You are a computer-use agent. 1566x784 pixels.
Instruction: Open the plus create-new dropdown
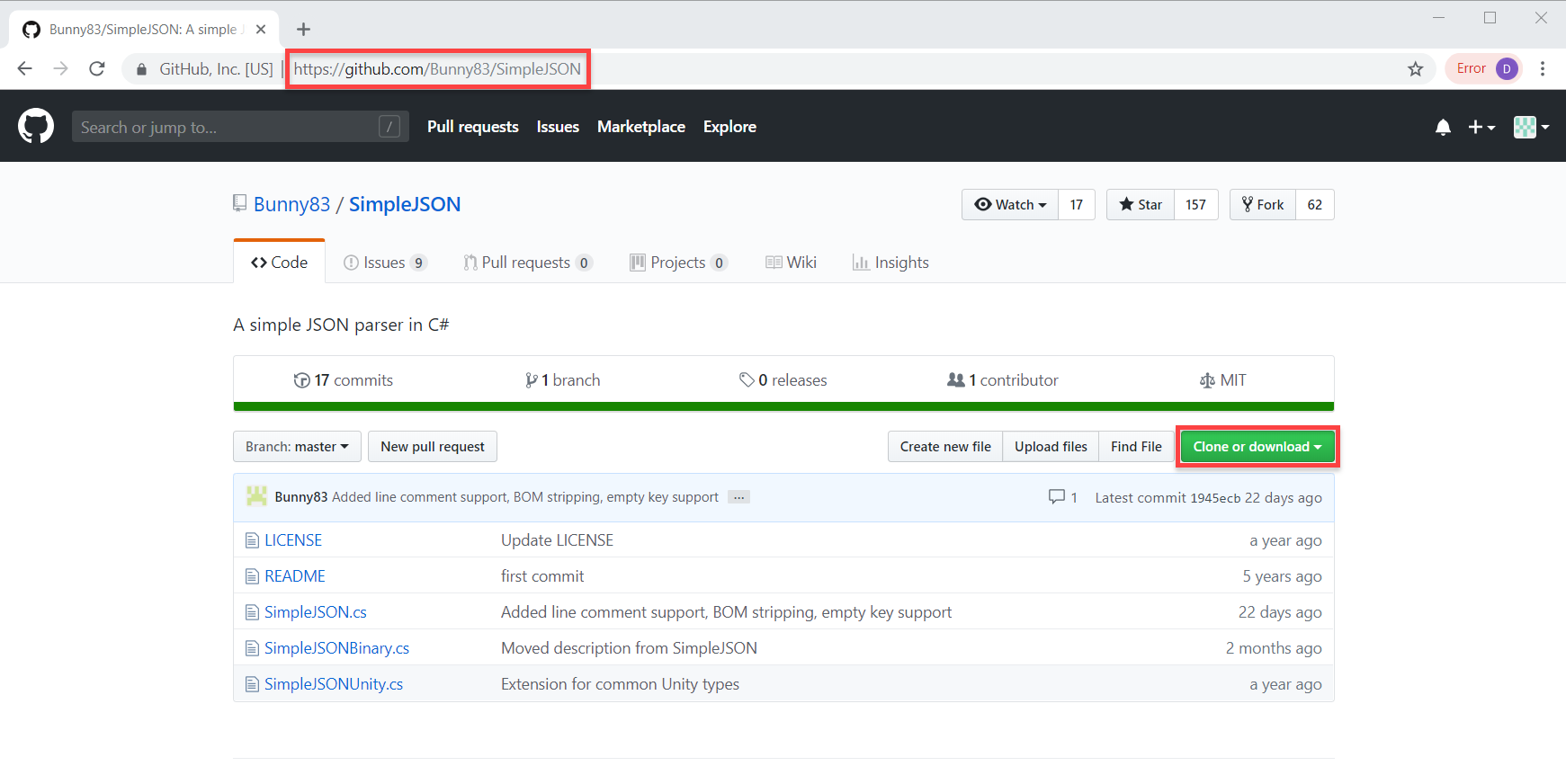pyautogui.click(x=1481, y=127)
